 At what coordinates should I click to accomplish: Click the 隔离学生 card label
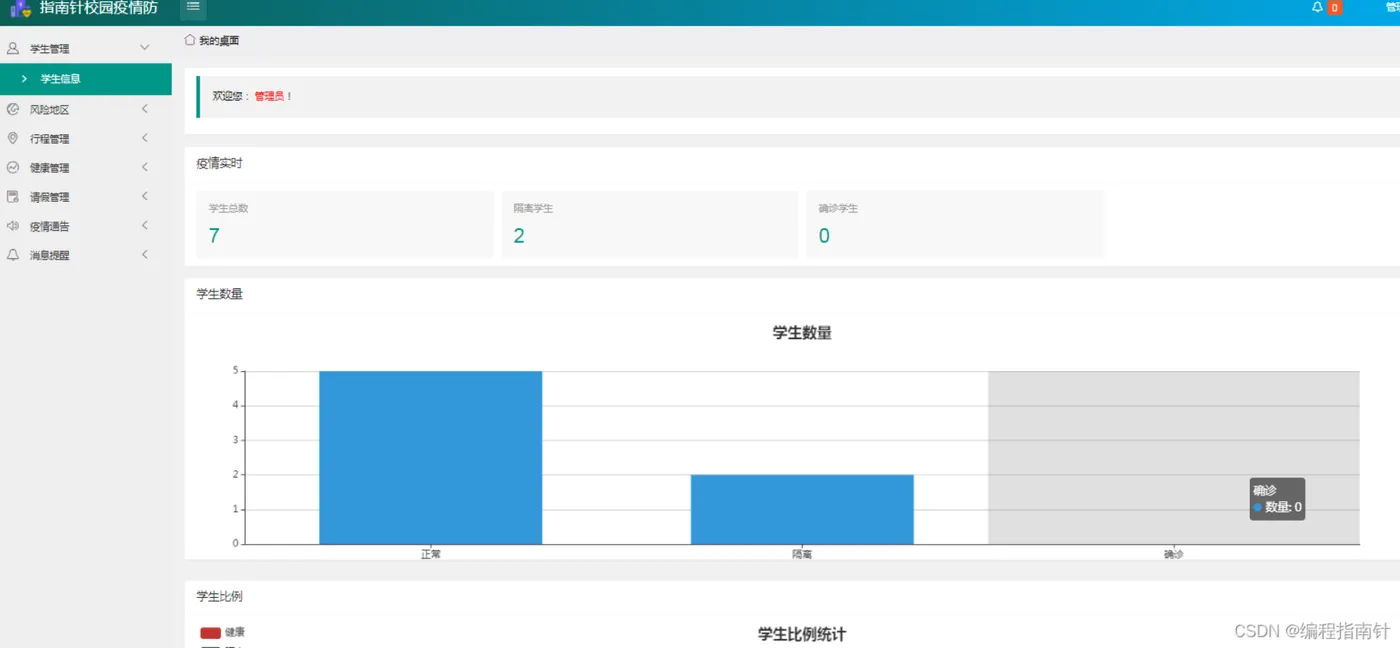[533, 209]
